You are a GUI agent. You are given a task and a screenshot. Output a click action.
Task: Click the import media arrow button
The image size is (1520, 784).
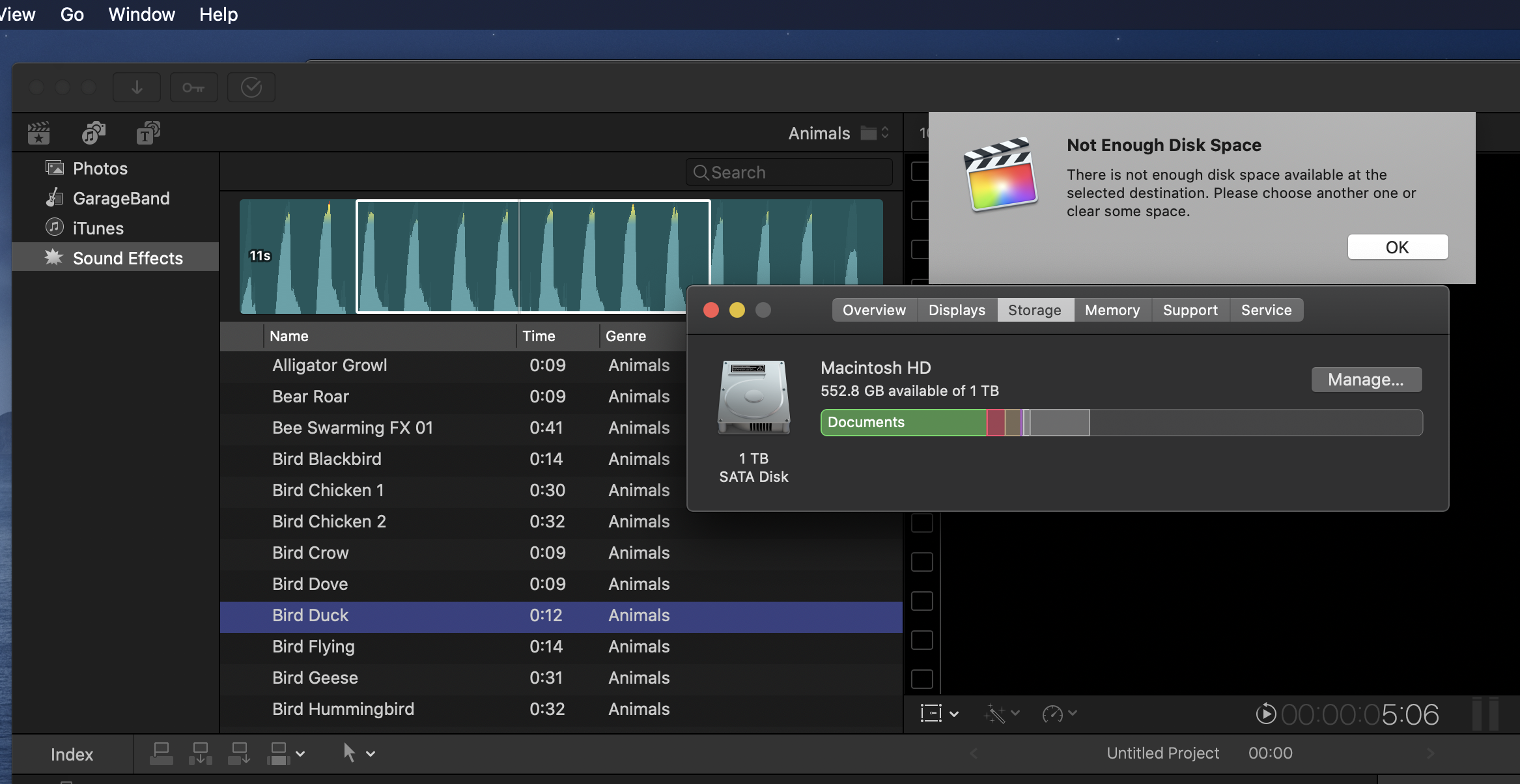click(x=137, y=87)
